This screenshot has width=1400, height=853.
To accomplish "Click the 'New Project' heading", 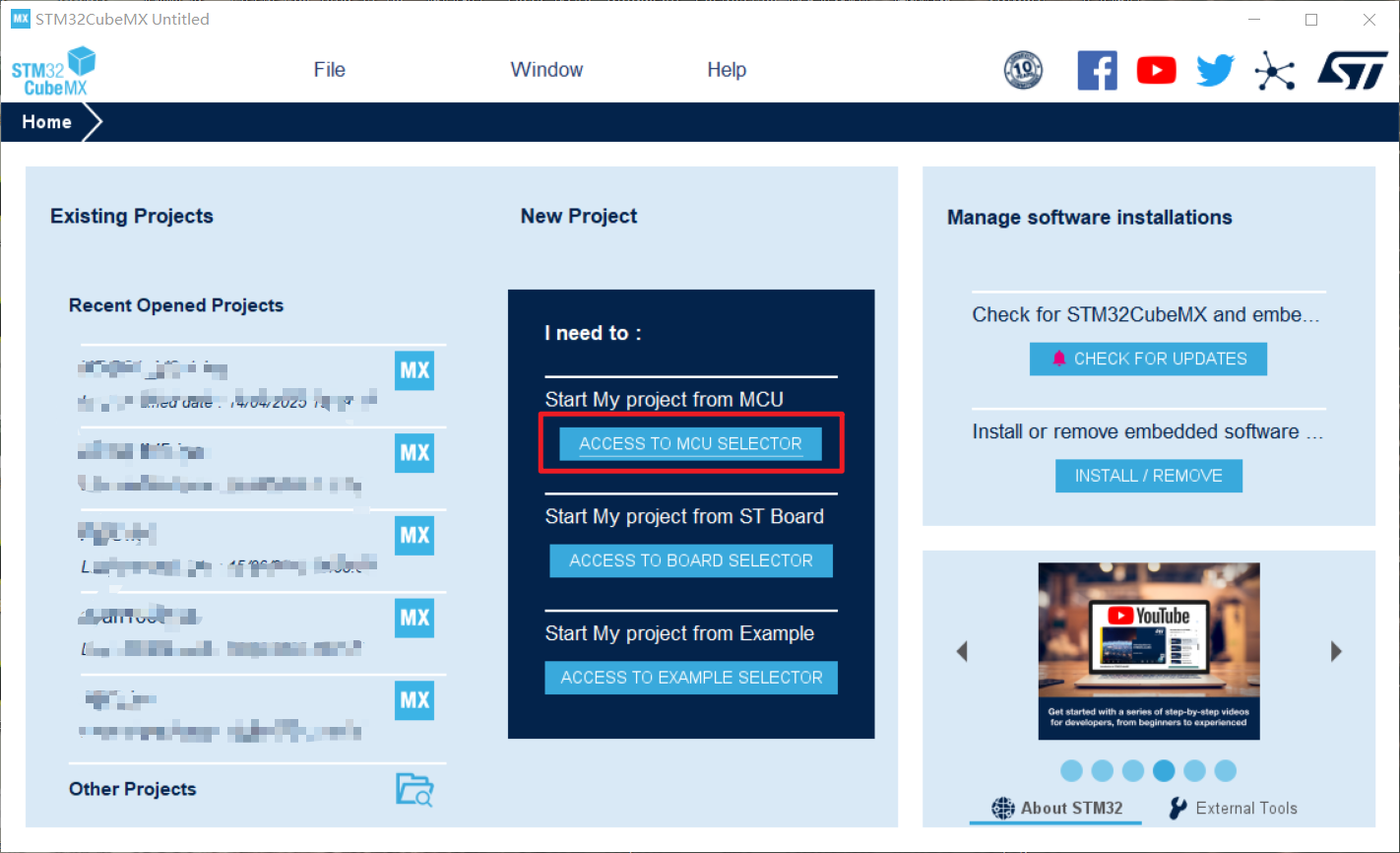I will [579, 217].
